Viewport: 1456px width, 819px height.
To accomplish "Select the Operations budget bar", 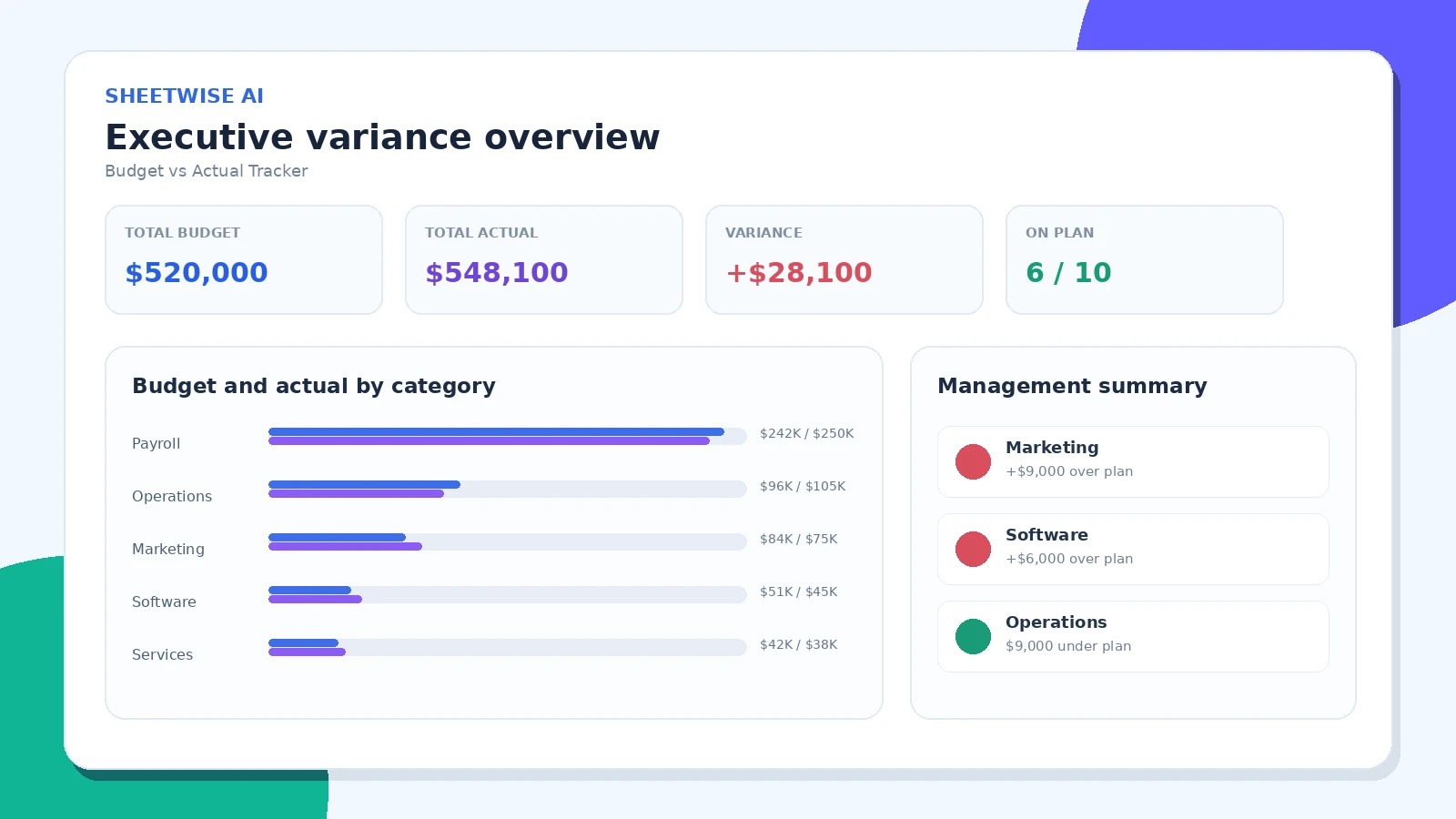I will 364,484.
